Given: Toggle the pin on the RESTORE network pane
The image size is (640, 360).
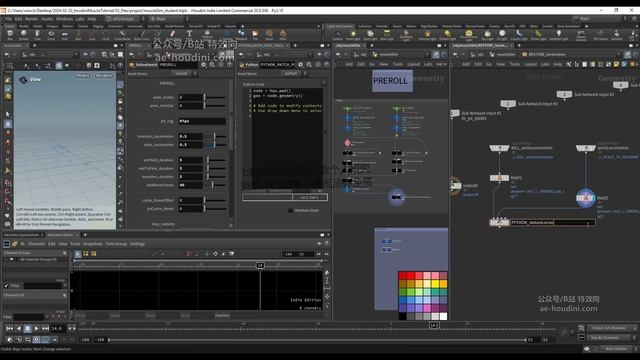Looking at the screenshot, I should [627, 54].
